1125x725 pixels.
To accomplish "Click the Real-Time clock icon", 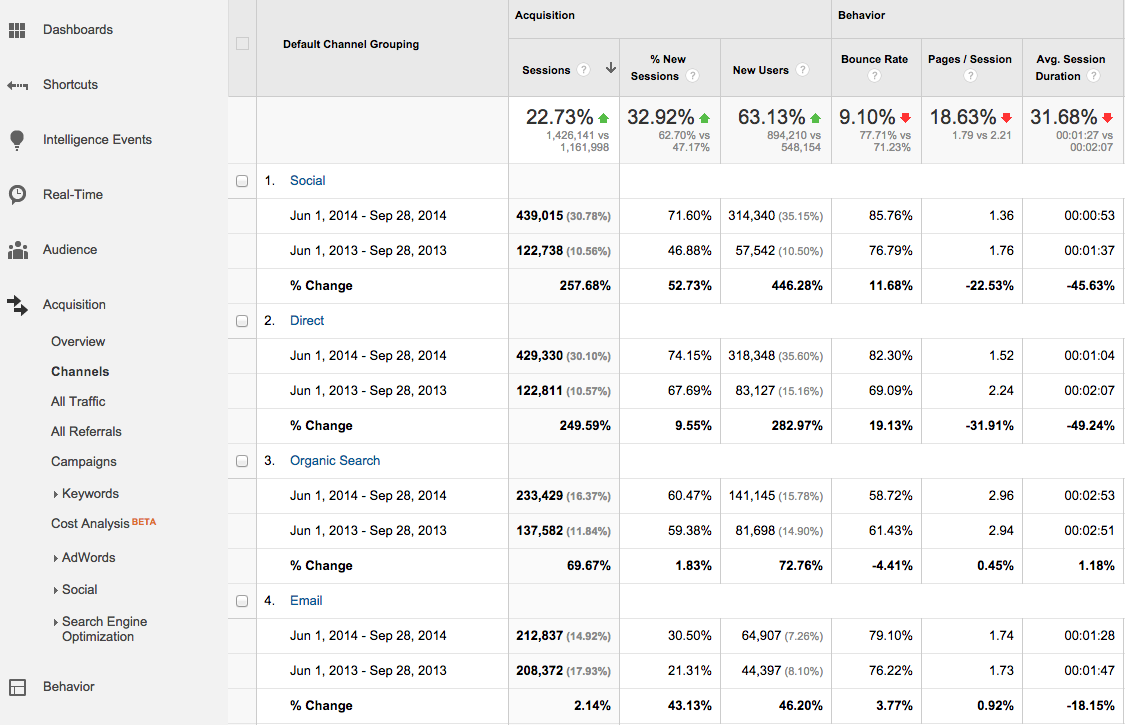I will click(x=17, y=195).
